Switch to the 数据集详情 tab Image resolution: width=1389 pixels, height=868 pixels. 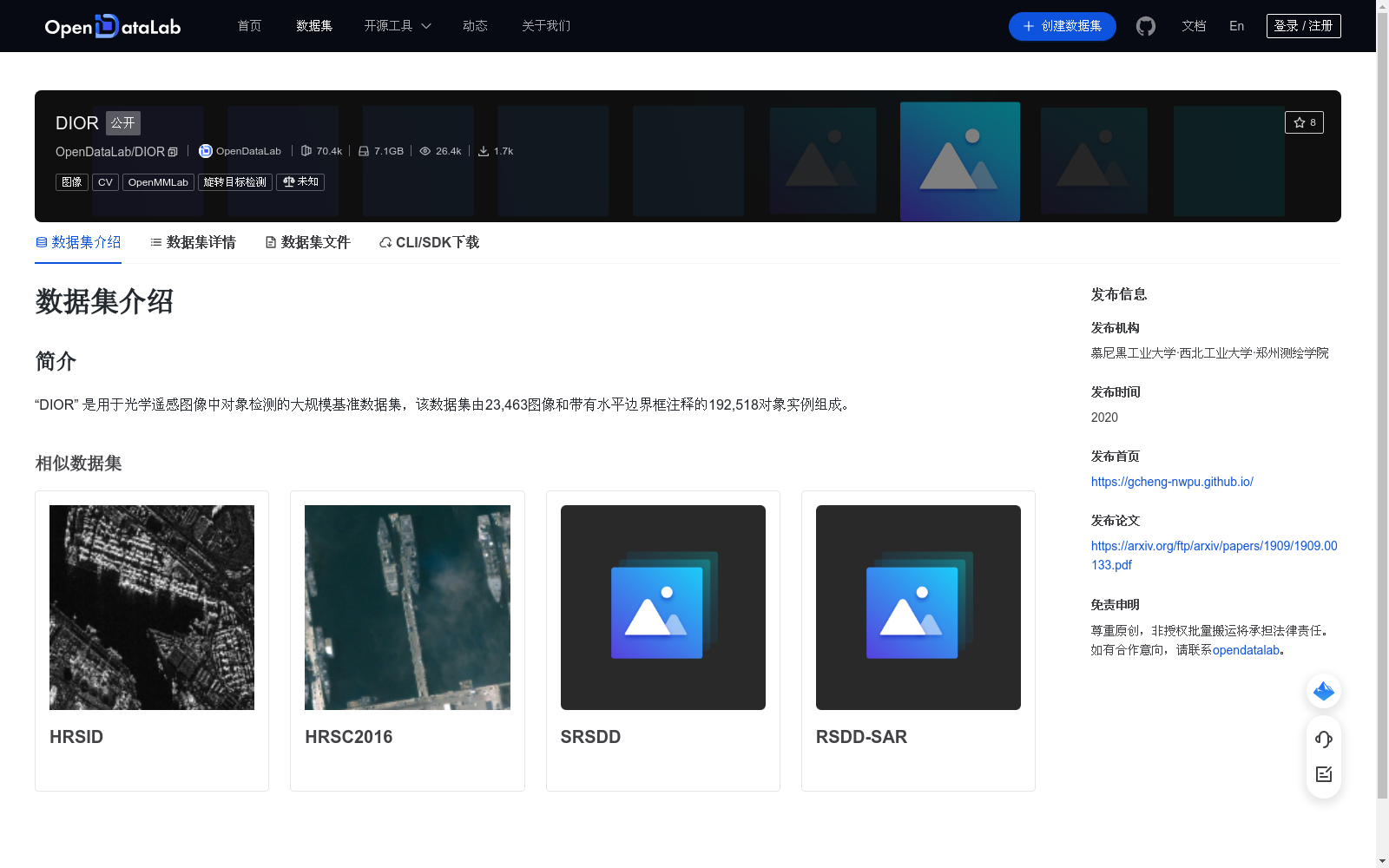(x=193, y=242)
